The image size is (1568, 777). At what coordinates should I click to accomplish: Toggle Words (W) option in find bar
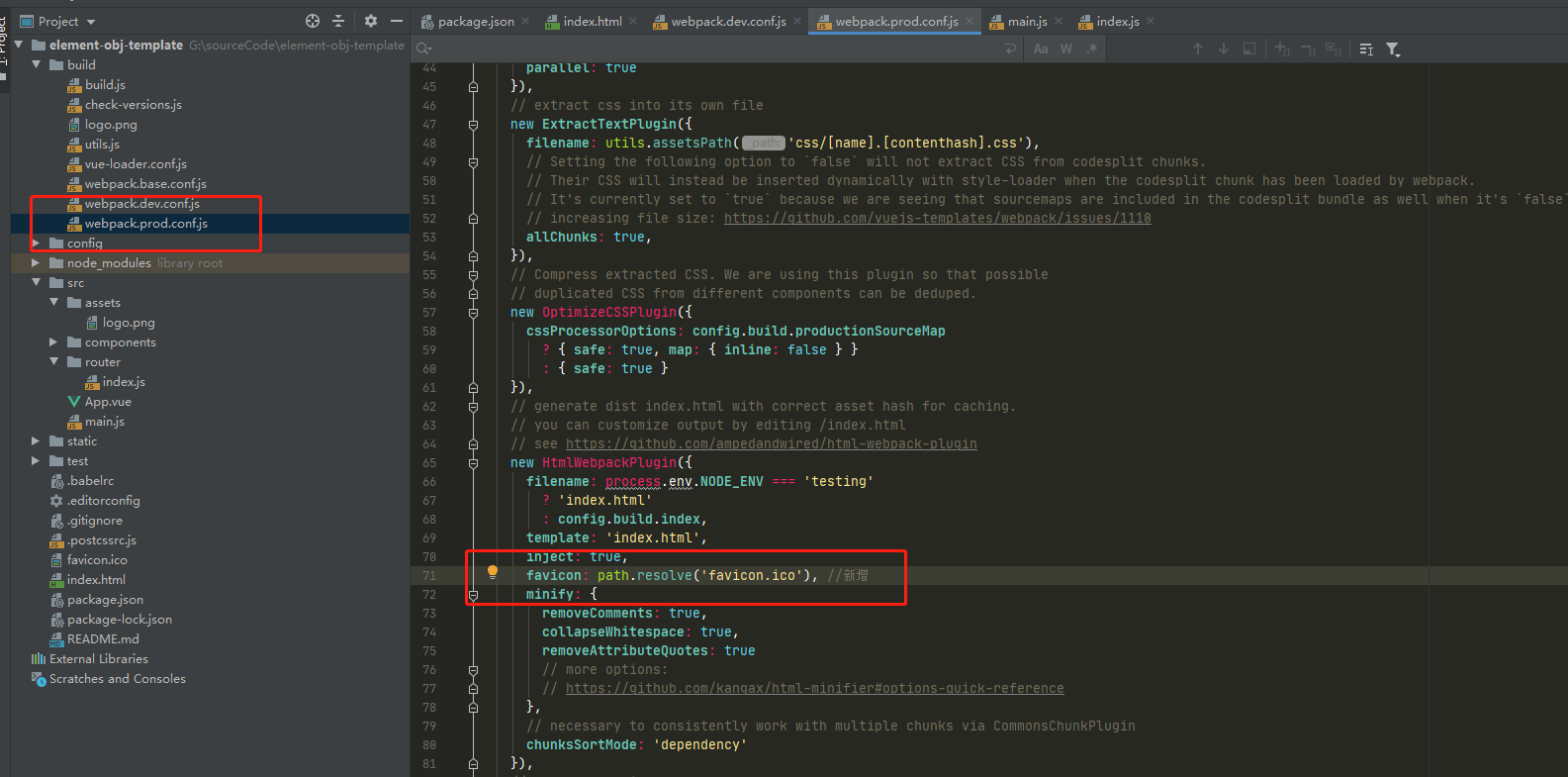click(x=1066, y=49)
